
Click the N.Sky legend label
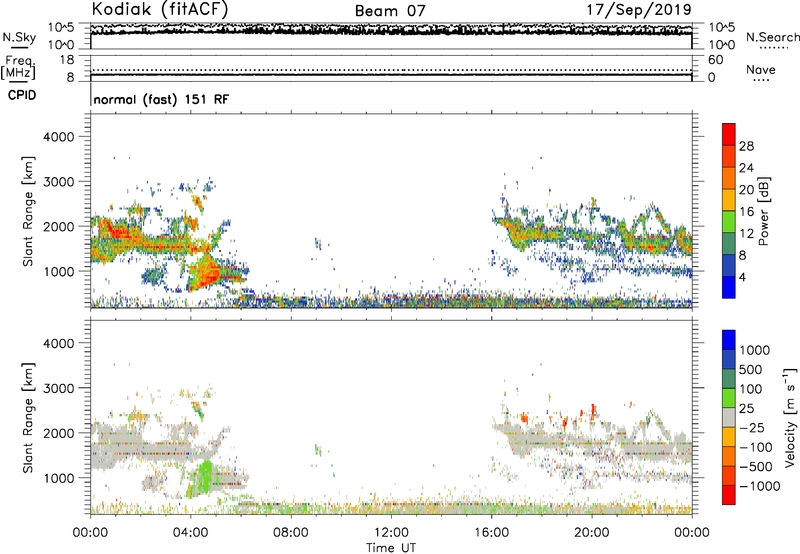(x=19, y=37)
